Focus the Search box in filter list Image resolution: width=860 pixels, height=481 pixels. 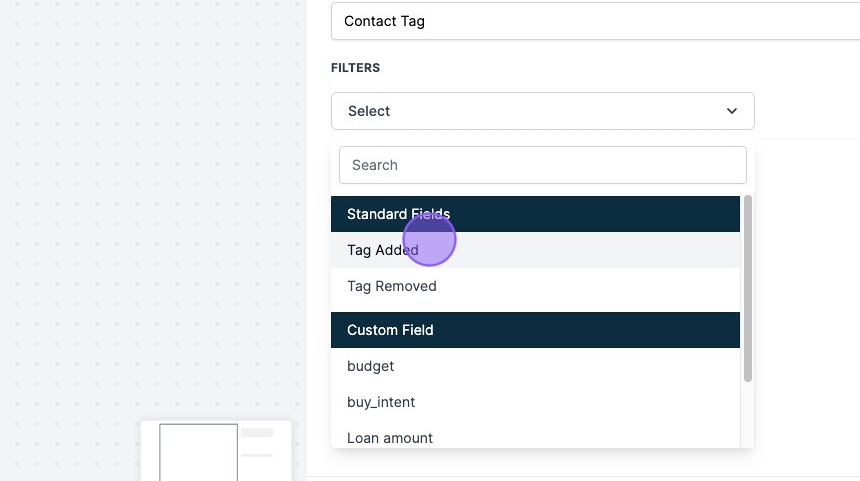542,165
